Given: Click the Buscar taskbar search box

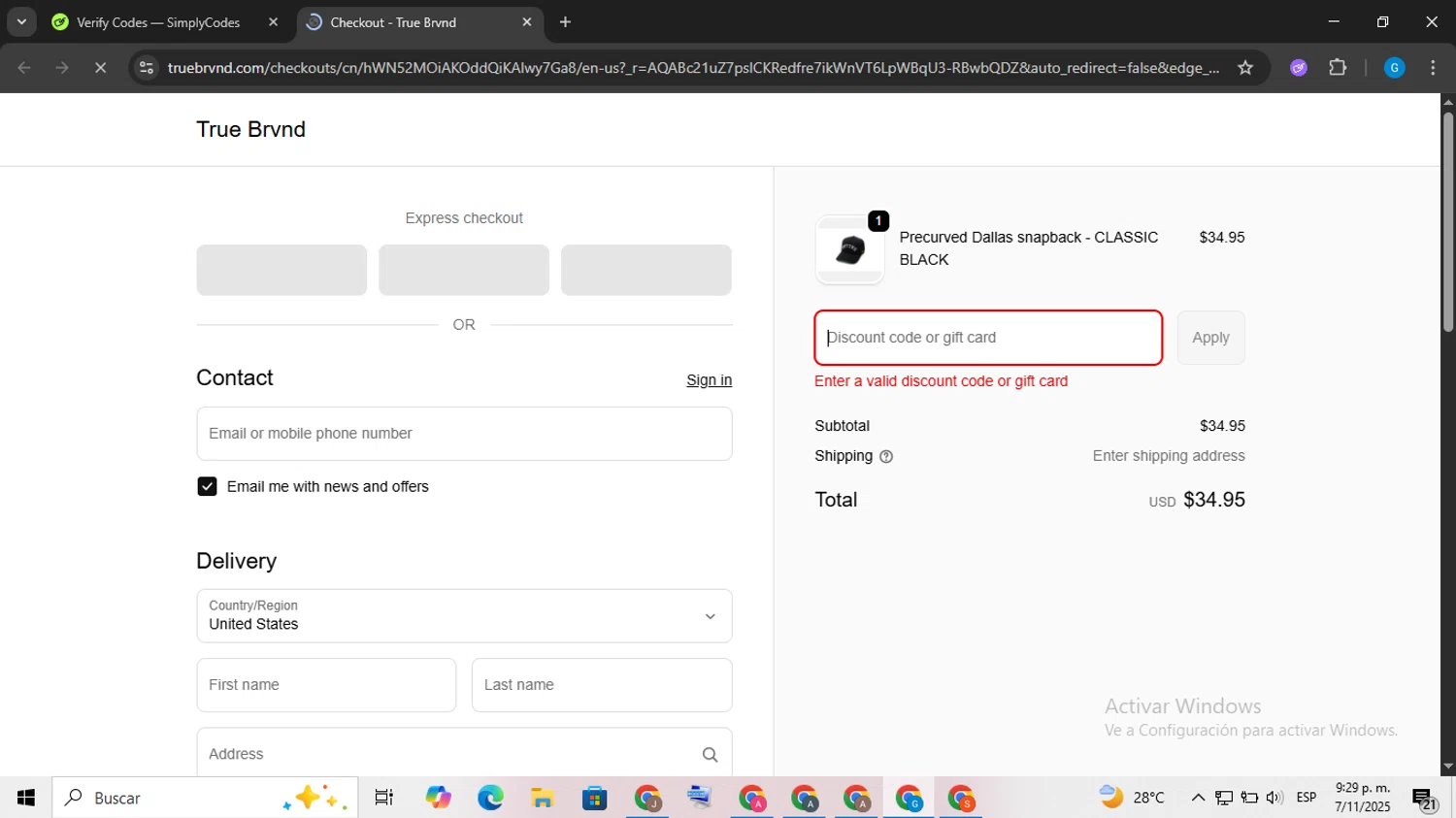Looking at the screenshot, I should (205, 798).
